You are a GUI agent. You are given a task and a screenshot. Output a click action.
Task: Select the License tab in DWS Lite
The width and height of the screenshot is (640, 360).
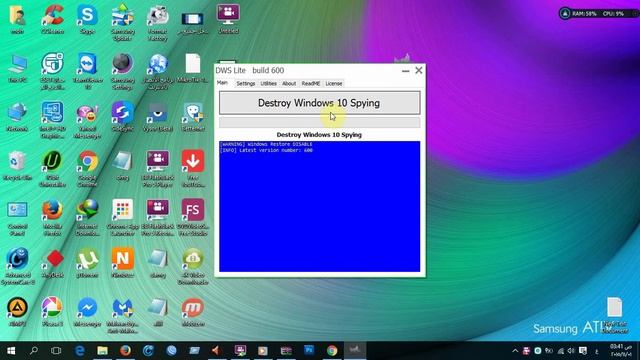click(333, 83)
